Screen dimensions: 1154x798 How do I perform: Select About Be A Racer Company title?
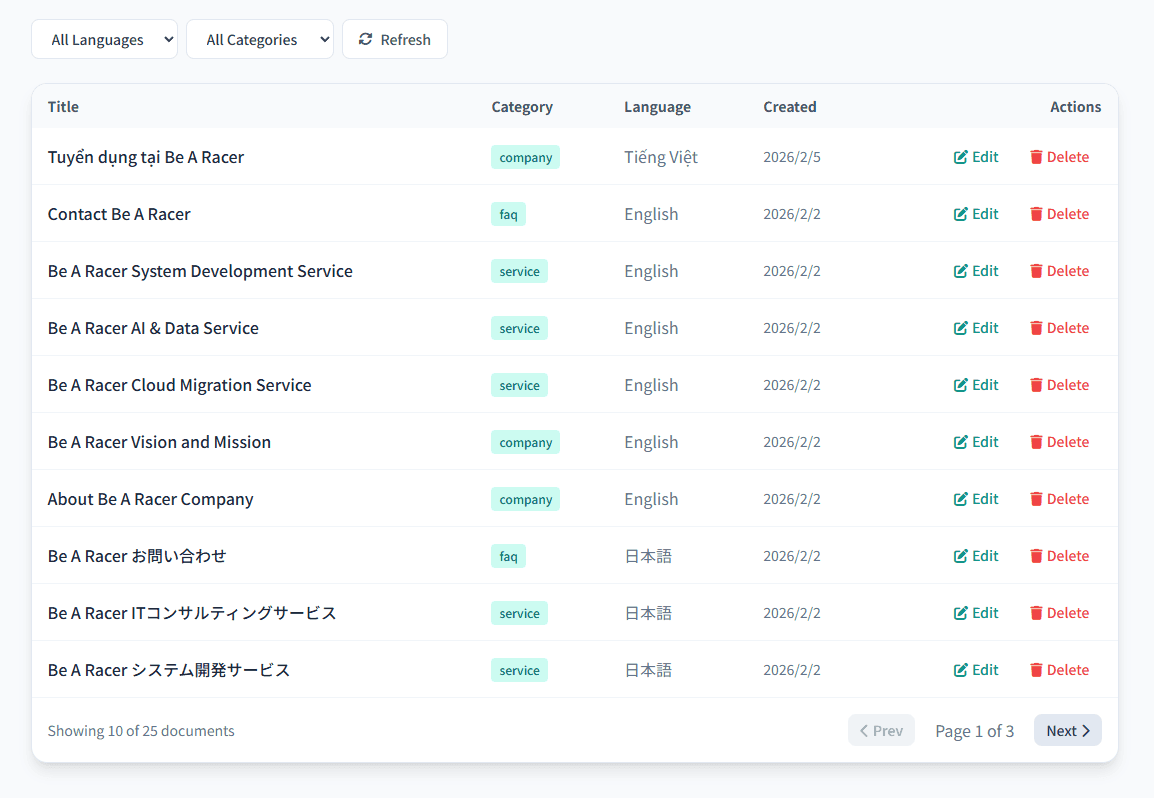coord(150,499)
